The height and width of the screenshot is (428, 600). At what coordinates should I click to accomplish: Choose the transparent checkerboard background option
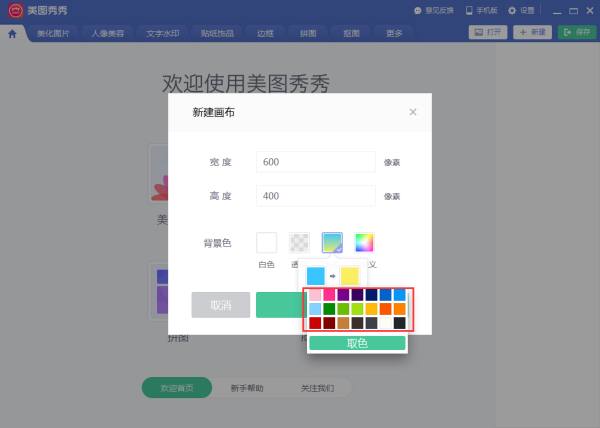point(299,242)
